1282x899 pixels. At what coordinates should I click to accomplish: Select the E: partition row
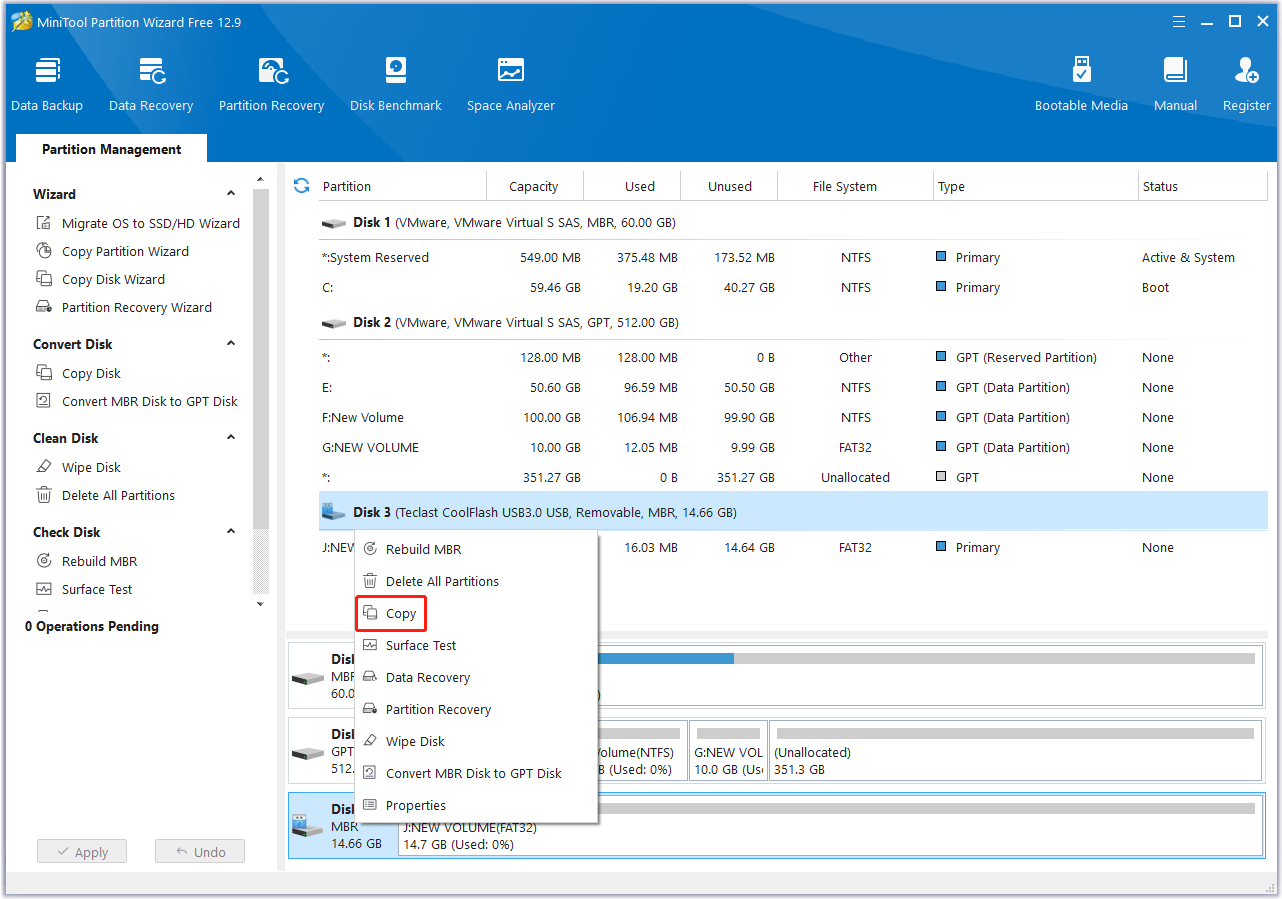(793, 387)
